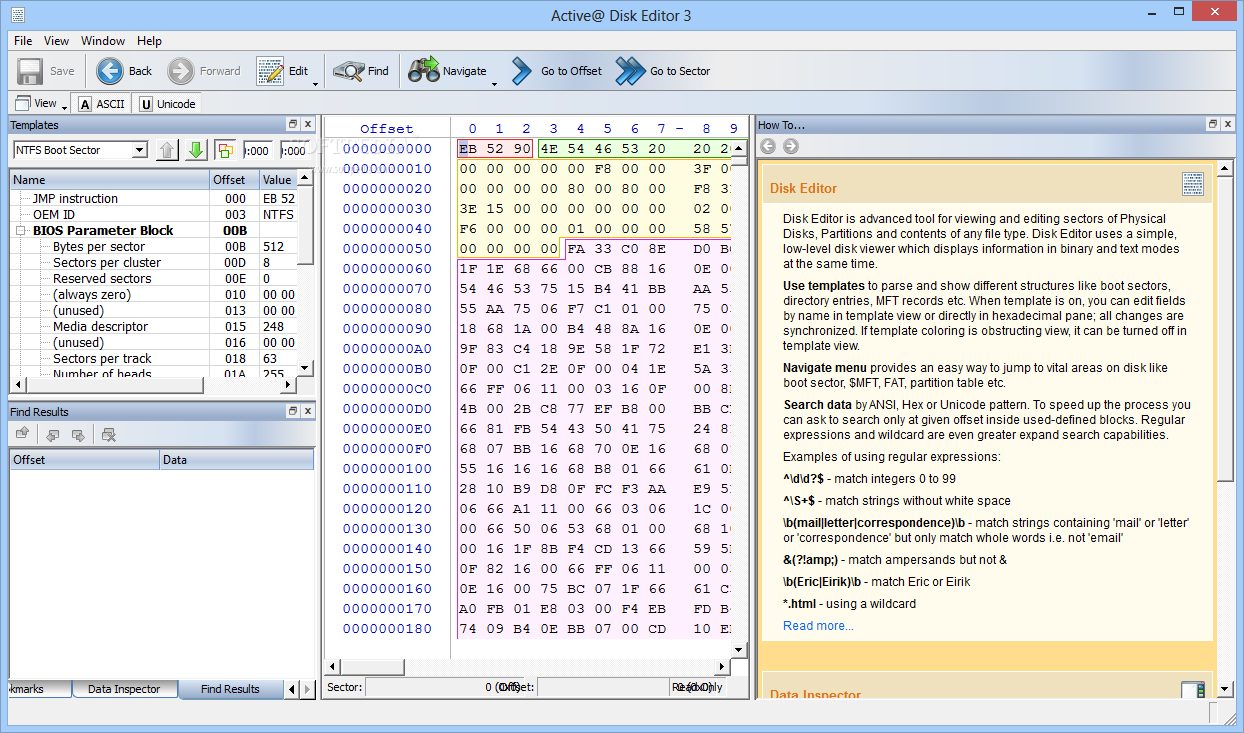Collapse the BIOS Parameter Block node
This screenshot has width=1244, height=733.
(x=22, y=231)
